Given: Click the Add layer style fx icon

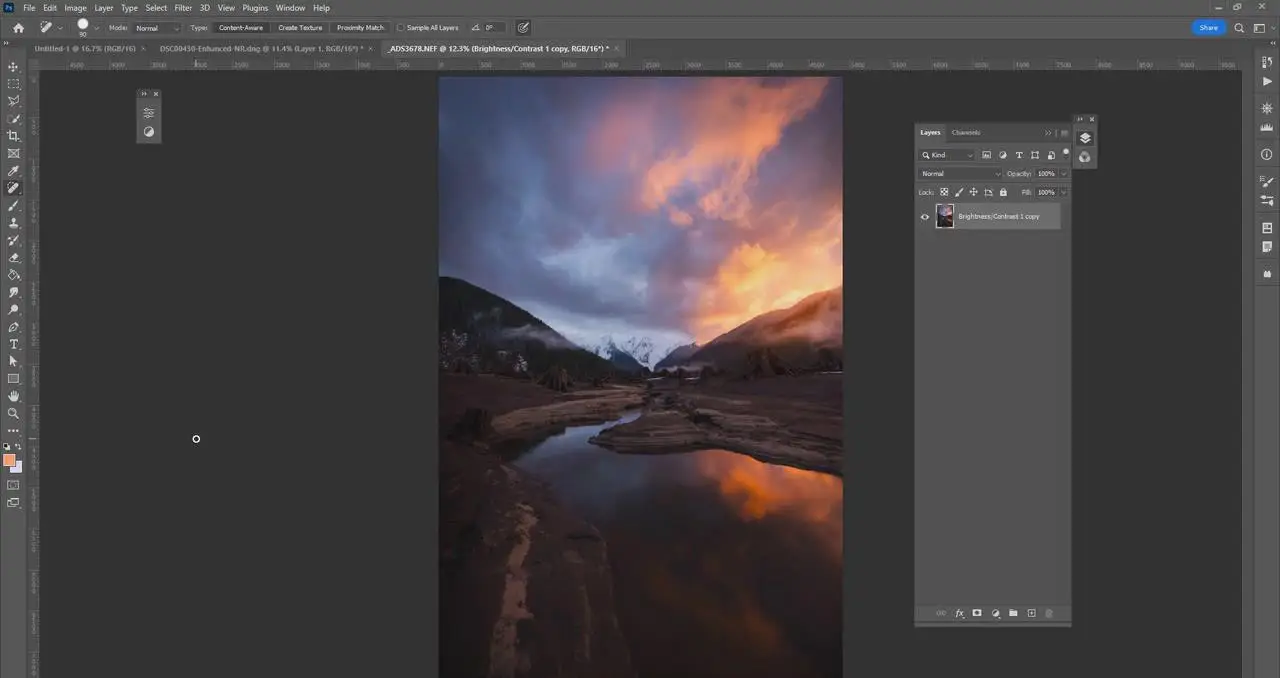Looking at the screenshot, I should (959, 613).
